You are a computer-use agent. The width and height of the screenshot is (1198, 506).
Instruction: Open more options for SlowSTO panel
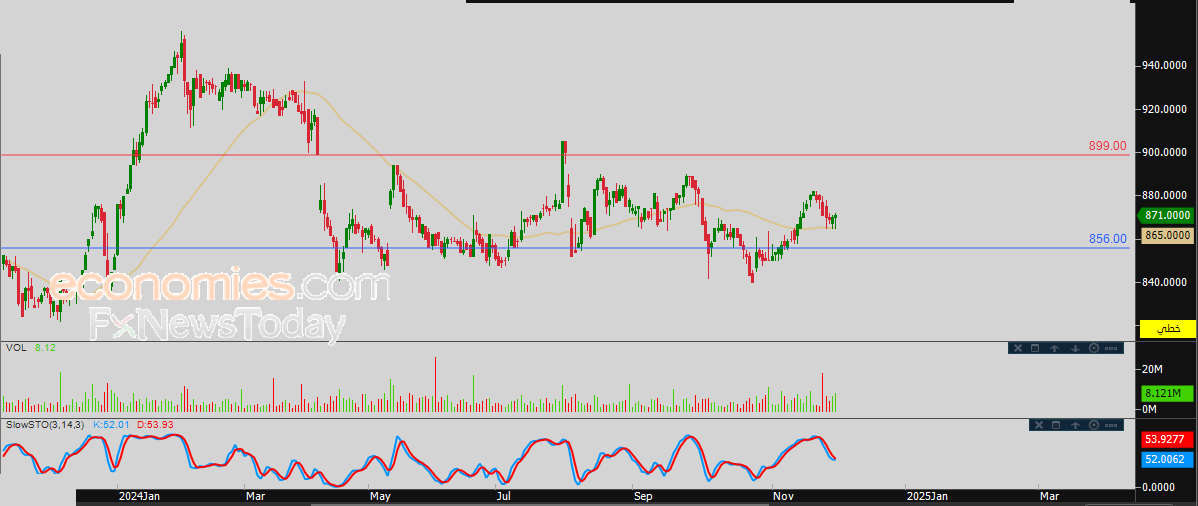tap(1111, 426)
